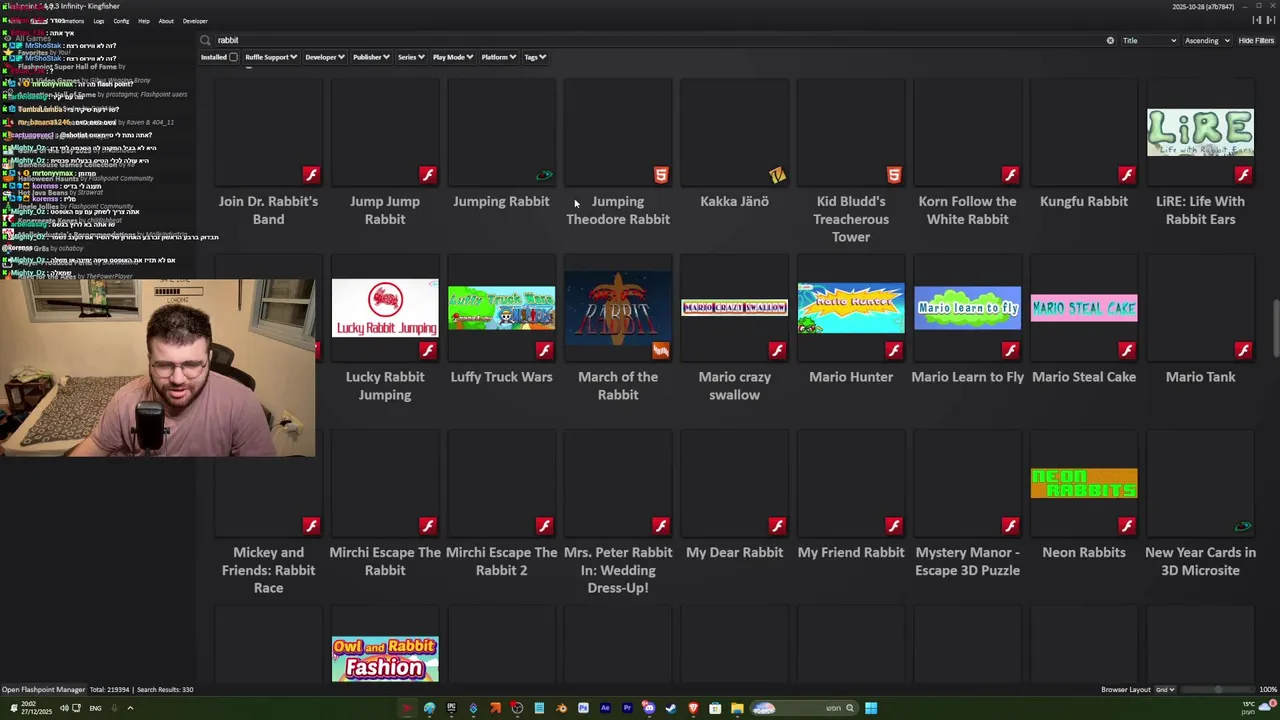Click the Flash icon on Lucky Rabbit Jumping

point(428,350)
